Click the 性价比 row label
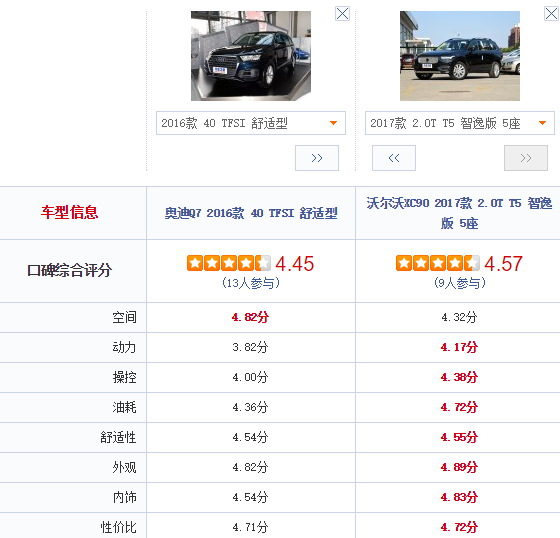 click(x=118, y=527)
